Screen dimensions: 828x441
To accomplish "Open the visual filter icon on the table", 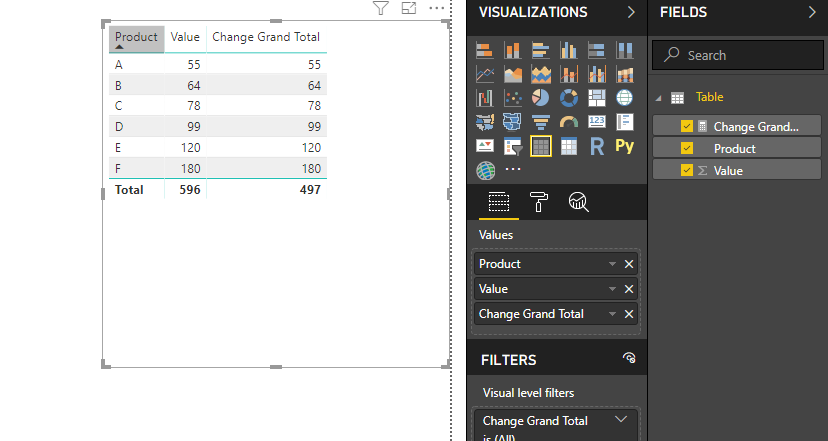I will pos(381,8).
